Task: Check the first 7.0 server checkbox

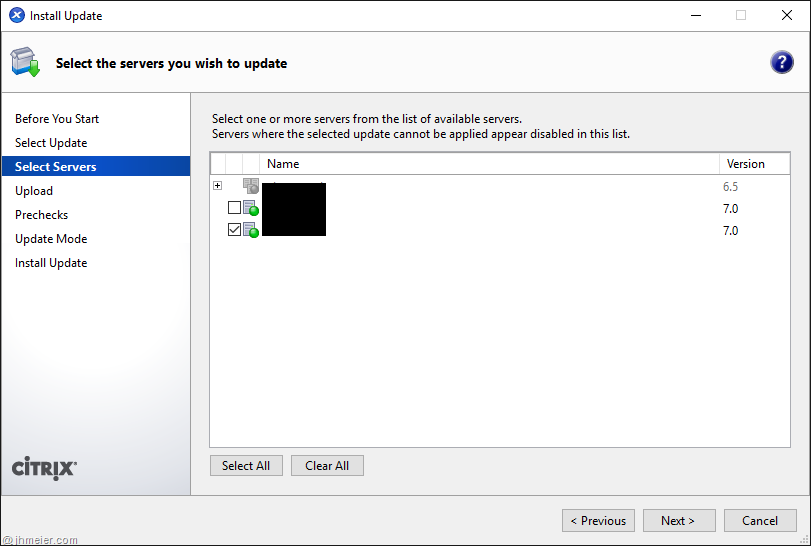Action: click(234, 208)
